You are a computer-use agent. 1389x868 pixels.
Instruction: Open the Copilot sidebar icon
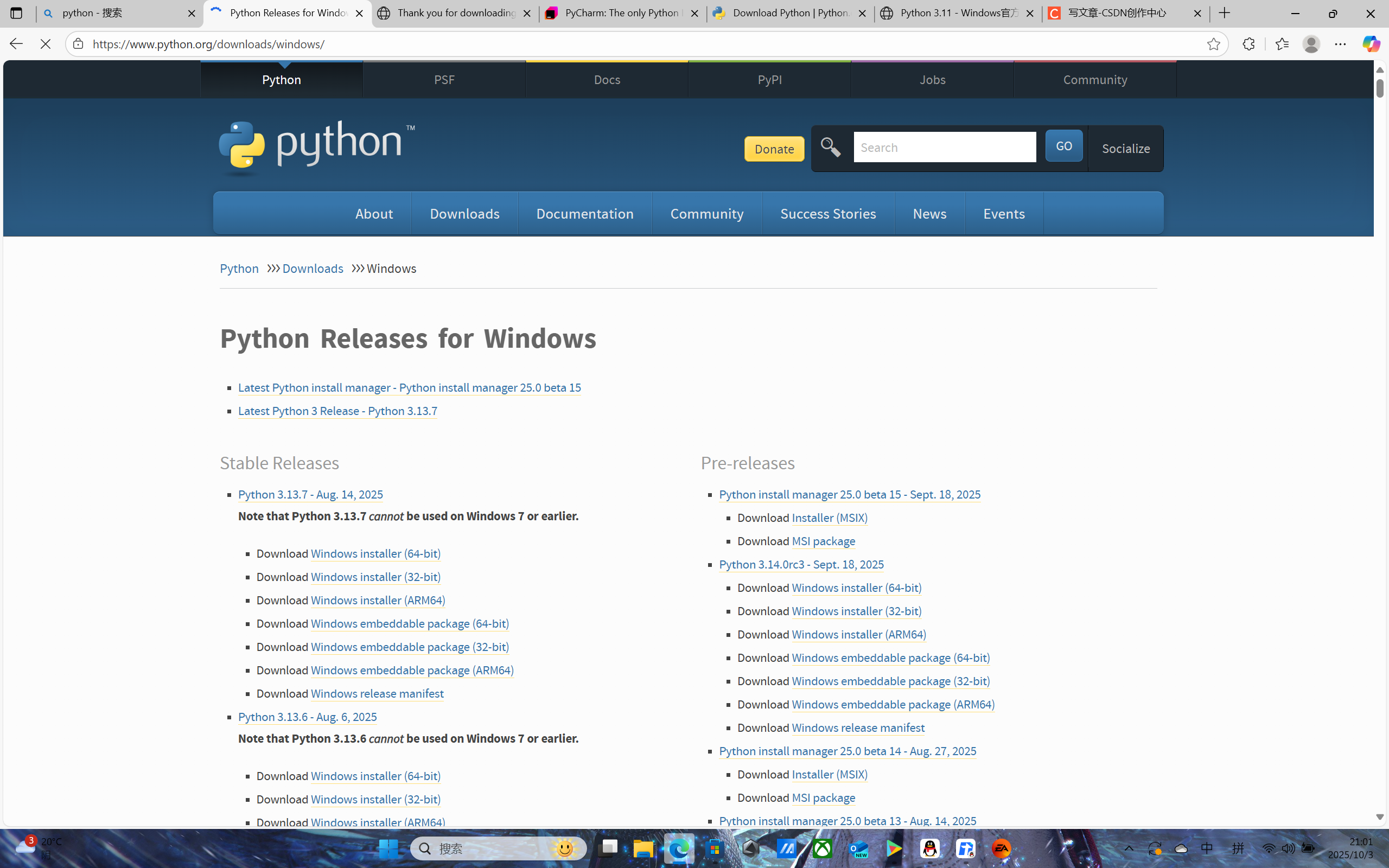point(1371,44)
